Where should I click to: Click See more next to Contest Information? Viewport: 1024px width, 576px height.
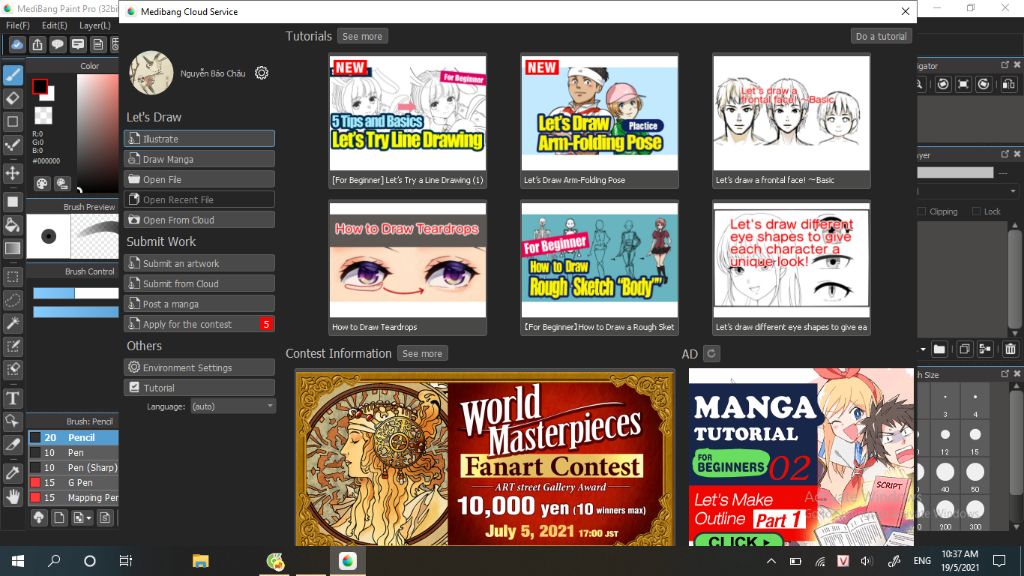[422, 353]
